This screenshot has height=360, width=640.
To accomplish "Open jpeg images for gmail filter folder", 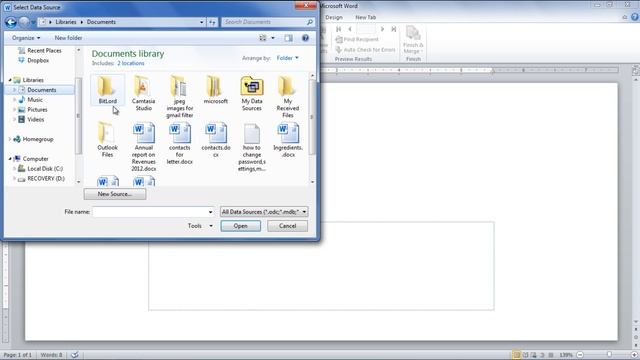I will [x=180, y=97].
